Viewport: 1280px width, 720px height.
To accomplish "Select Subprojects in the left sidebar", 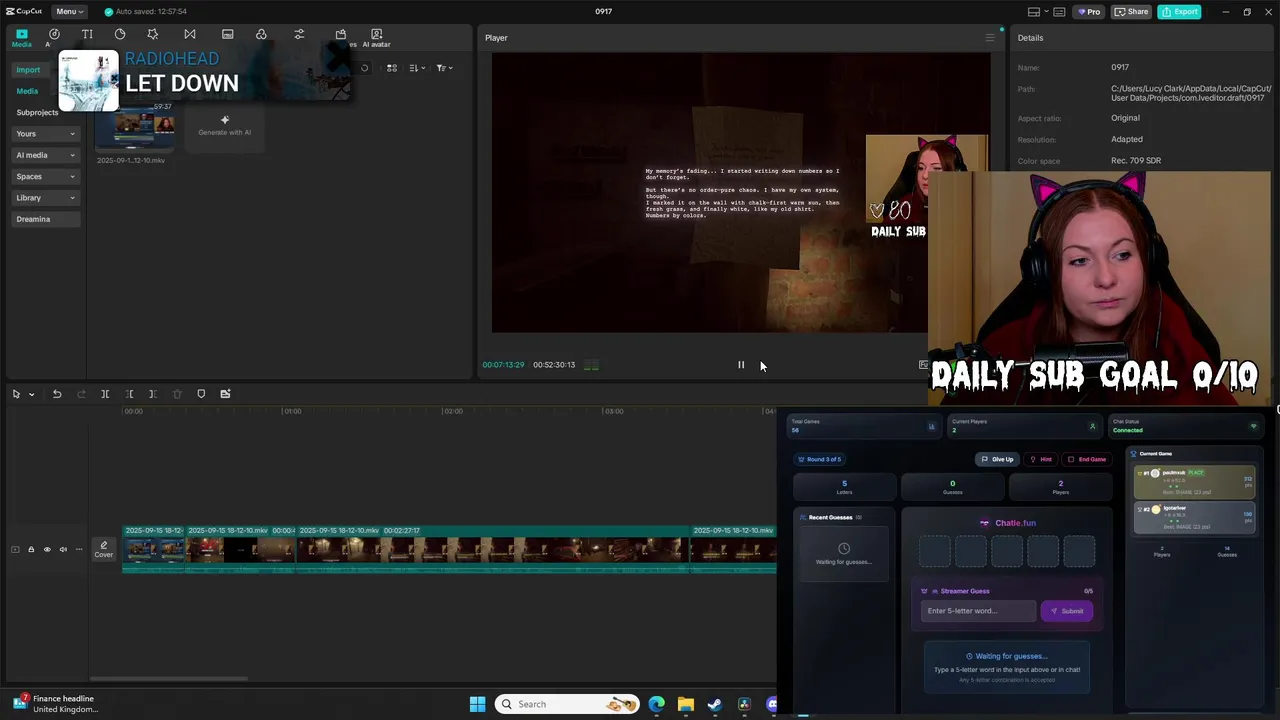I will tap(37, 112).
